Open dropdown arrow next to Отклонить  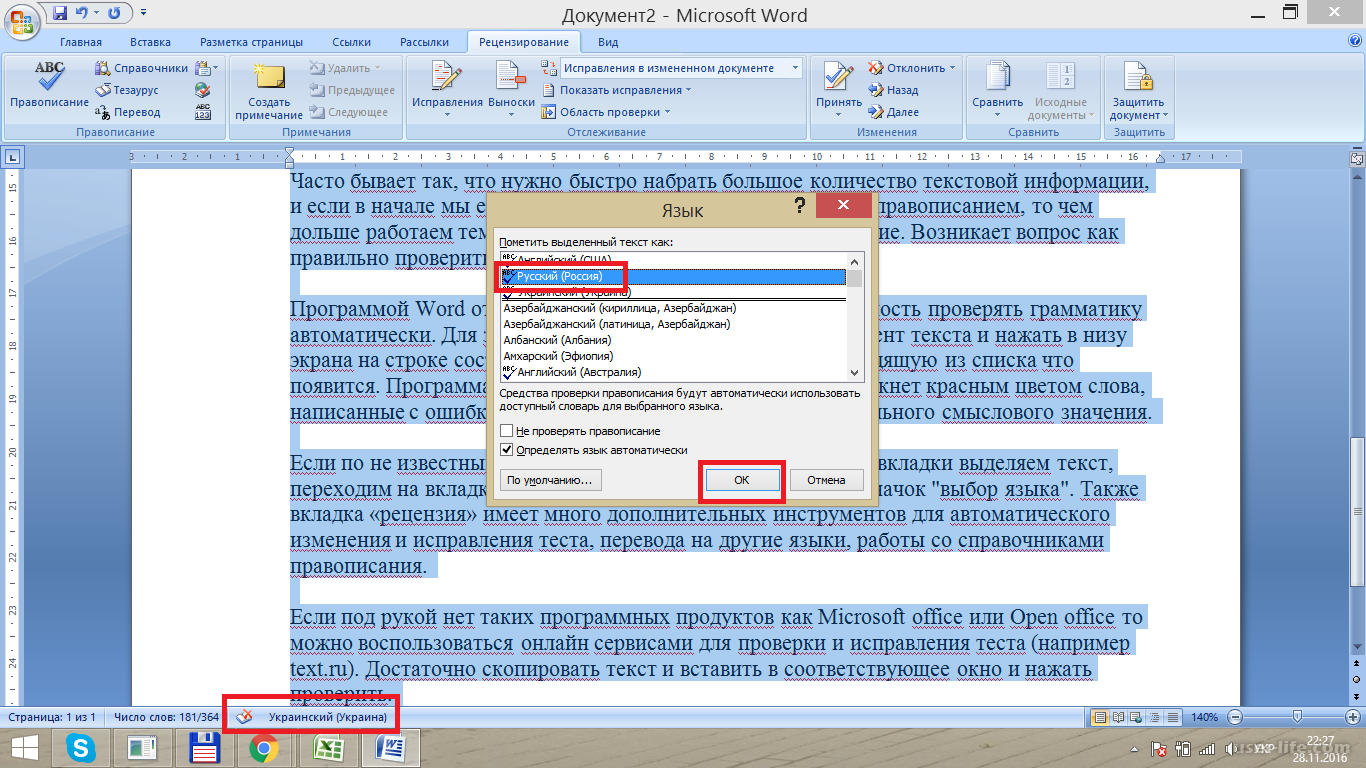click(952, 68)
